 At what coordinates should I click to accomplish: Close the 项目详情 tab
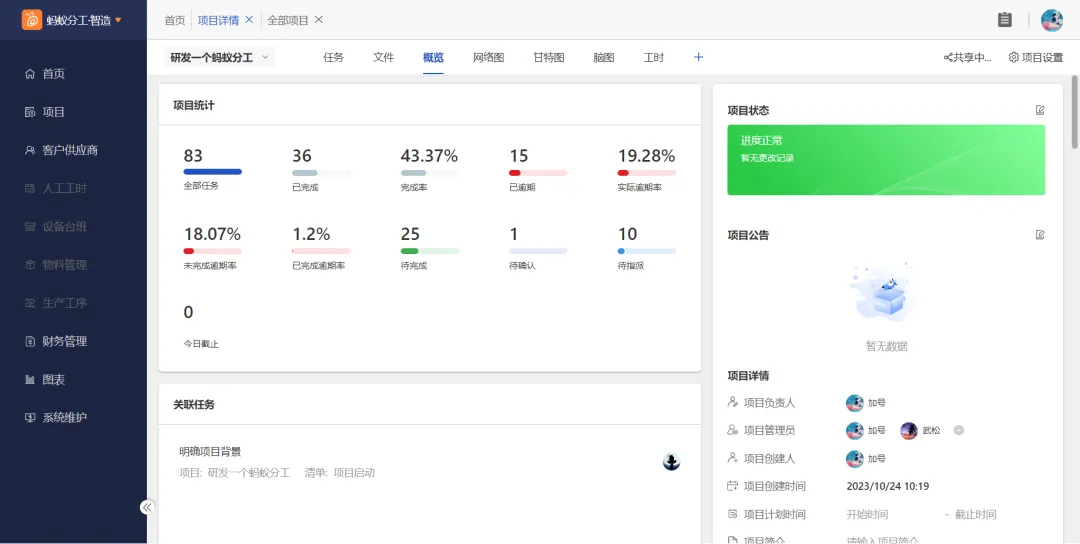click(249, 20)
